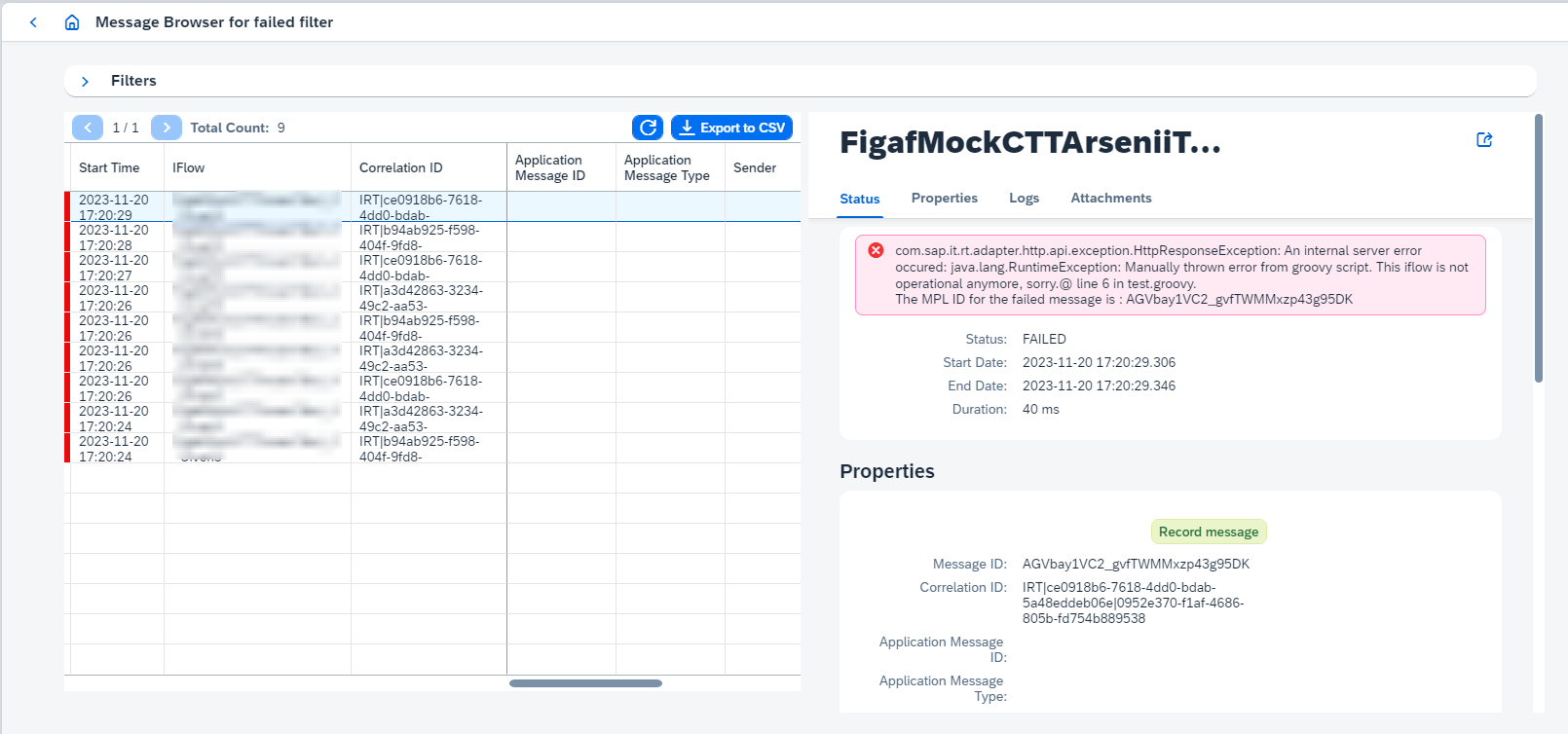Click the red error icon in message
The image size is (1568, 734).
876,251
